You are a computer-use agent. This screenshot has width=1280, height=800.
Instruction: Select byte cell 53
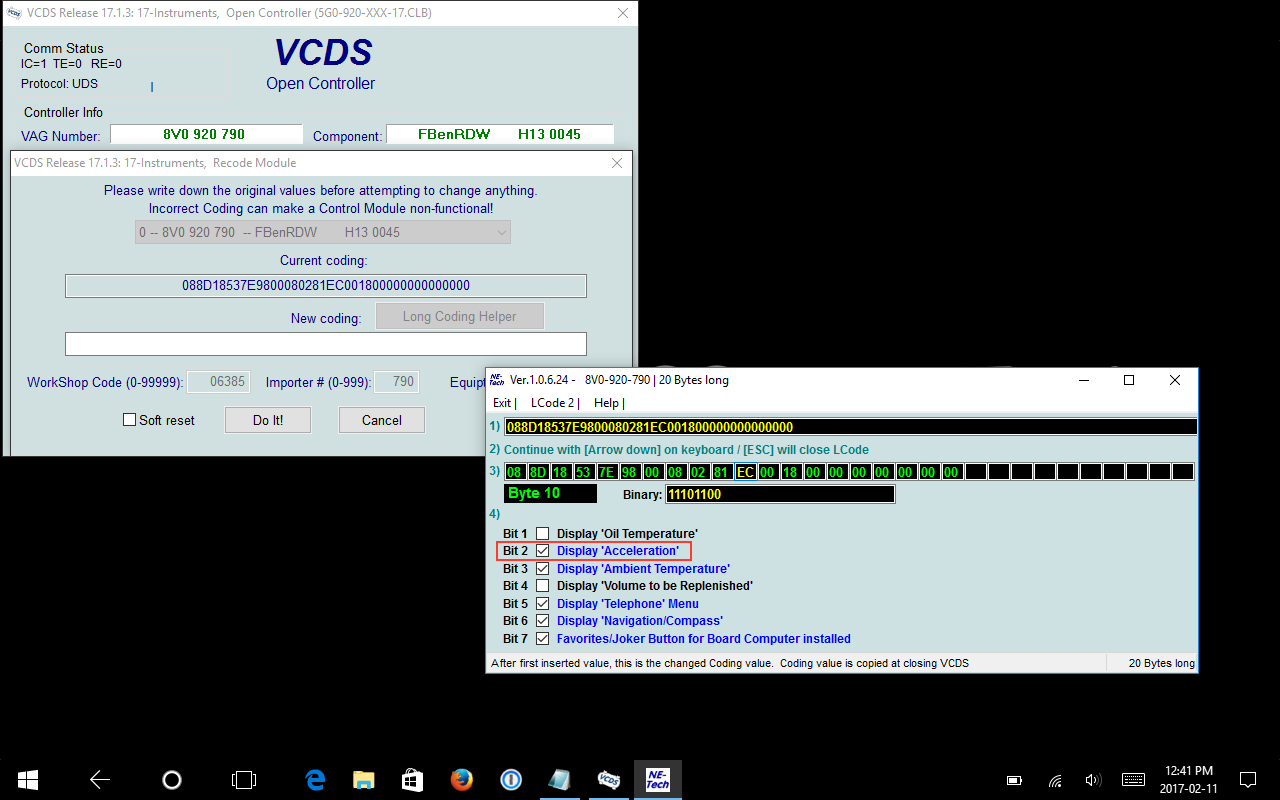584,472
